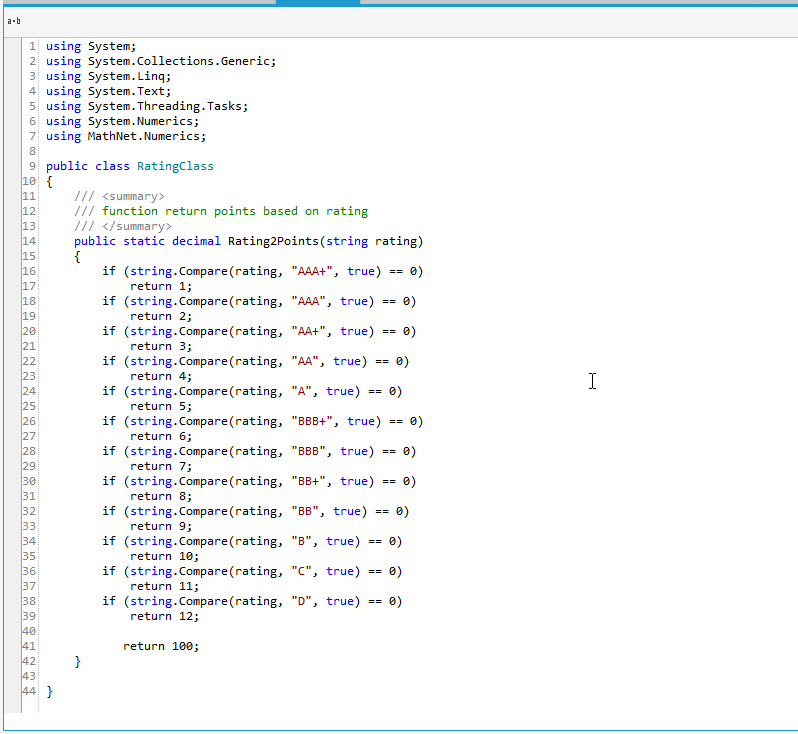Click the "AAA+" string literal
The height and width of the screenshot is (734, 798).
(311, 271)
